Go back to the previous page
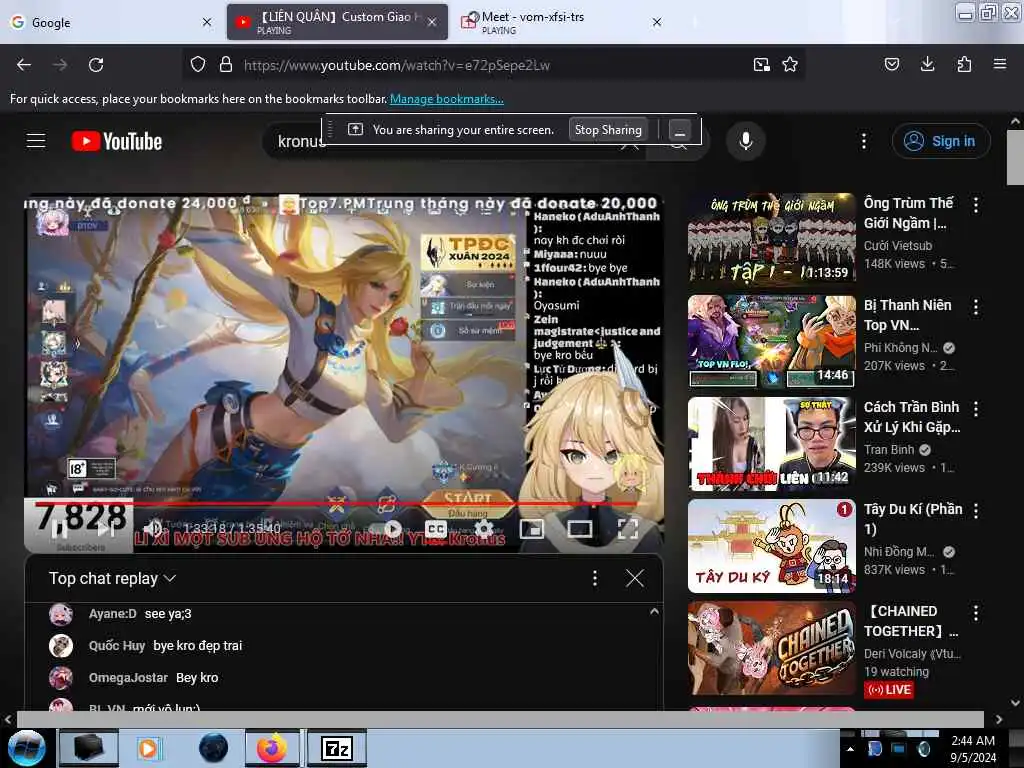Screen dimensions: 1024x768 [x=24, y=65]
